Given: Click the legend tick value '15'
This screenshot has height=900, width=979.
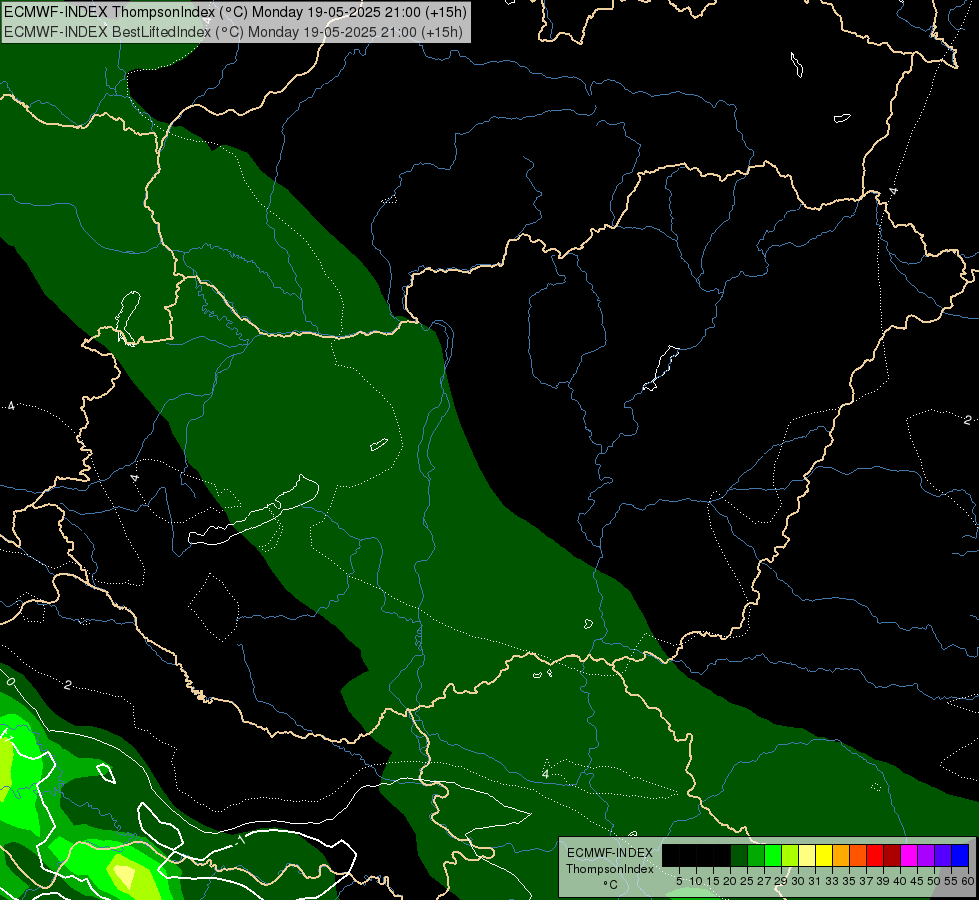Looking at the screenshot, I should pyautogui.click(x=713, y=881).
